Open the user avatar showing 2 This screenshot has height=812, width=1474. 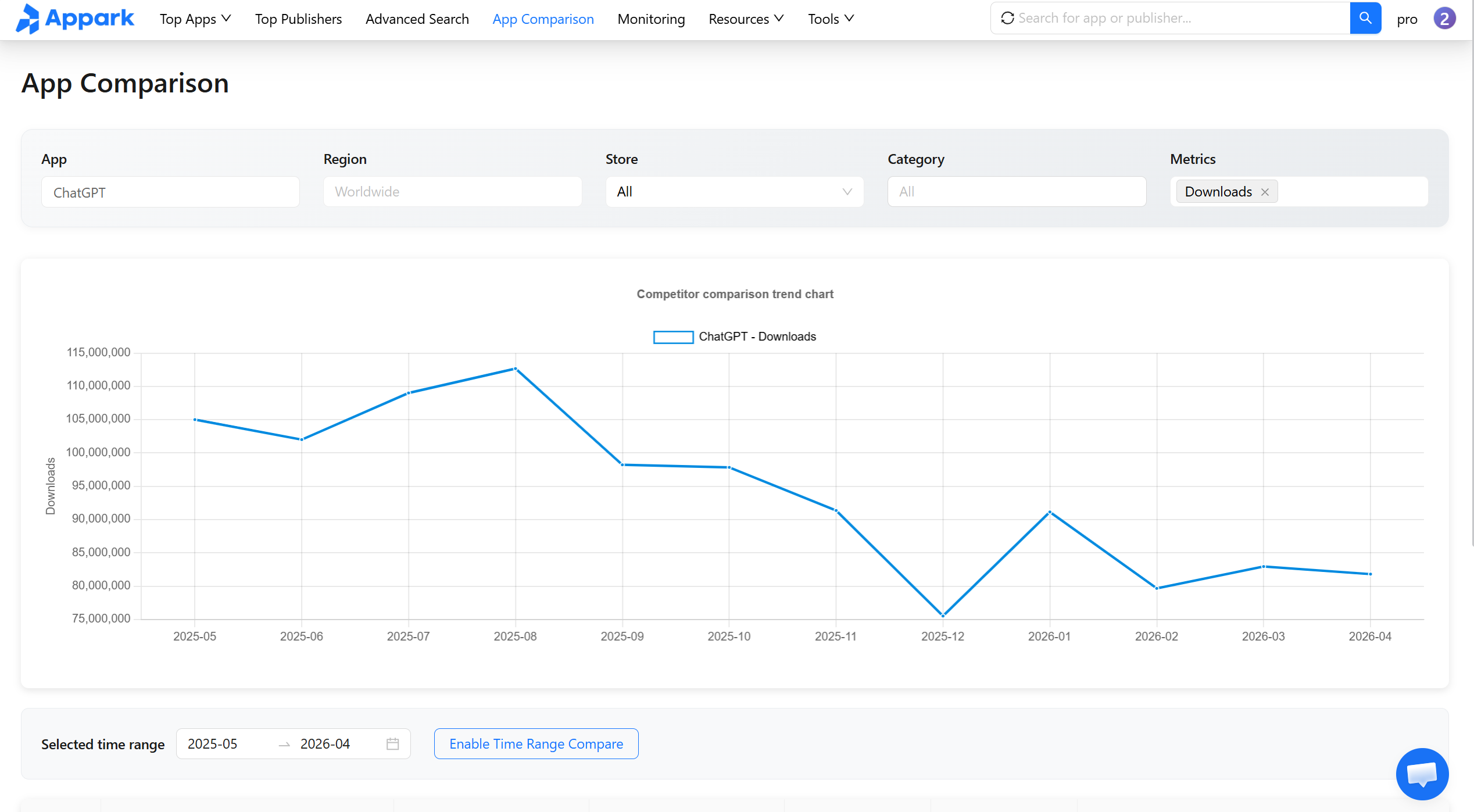(x=1444, y=19)
